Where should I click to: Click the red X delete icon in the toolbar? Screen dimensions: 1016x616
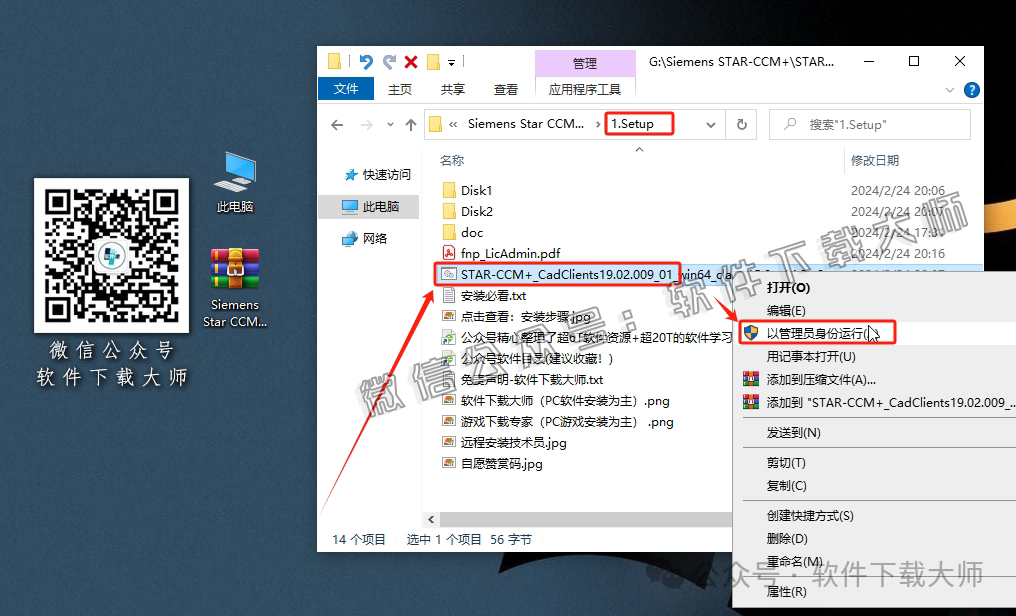point(412,62)
